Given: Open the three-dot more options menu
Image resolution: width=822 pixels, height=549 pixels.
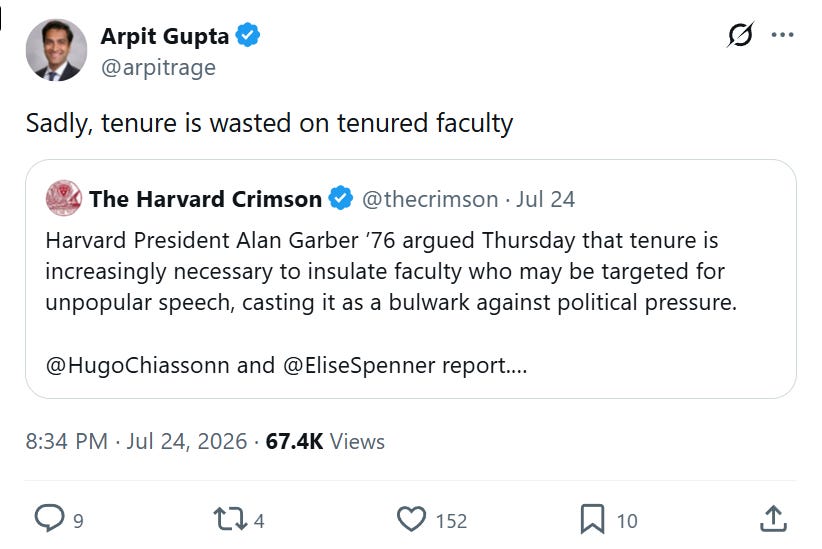Looking at the screenshot, I should tap(782, 35).
